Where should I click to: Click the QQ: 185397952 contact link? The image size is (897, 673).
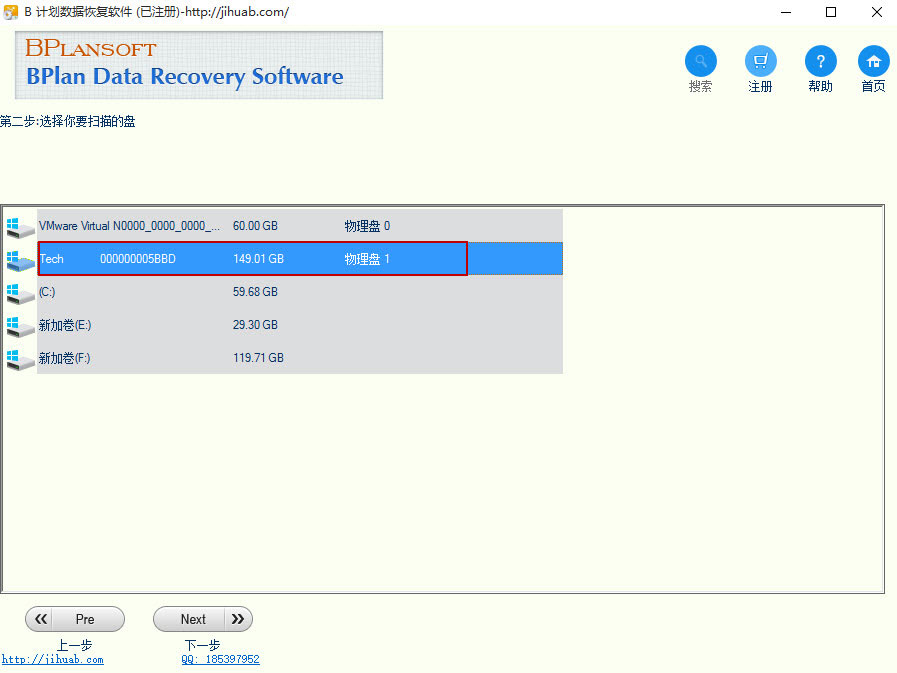[x=220, y=660]
